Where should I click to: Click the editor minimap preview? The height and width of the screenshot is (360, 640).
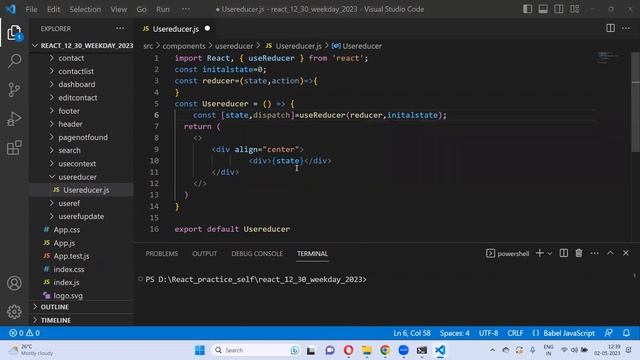pos(608,58)
